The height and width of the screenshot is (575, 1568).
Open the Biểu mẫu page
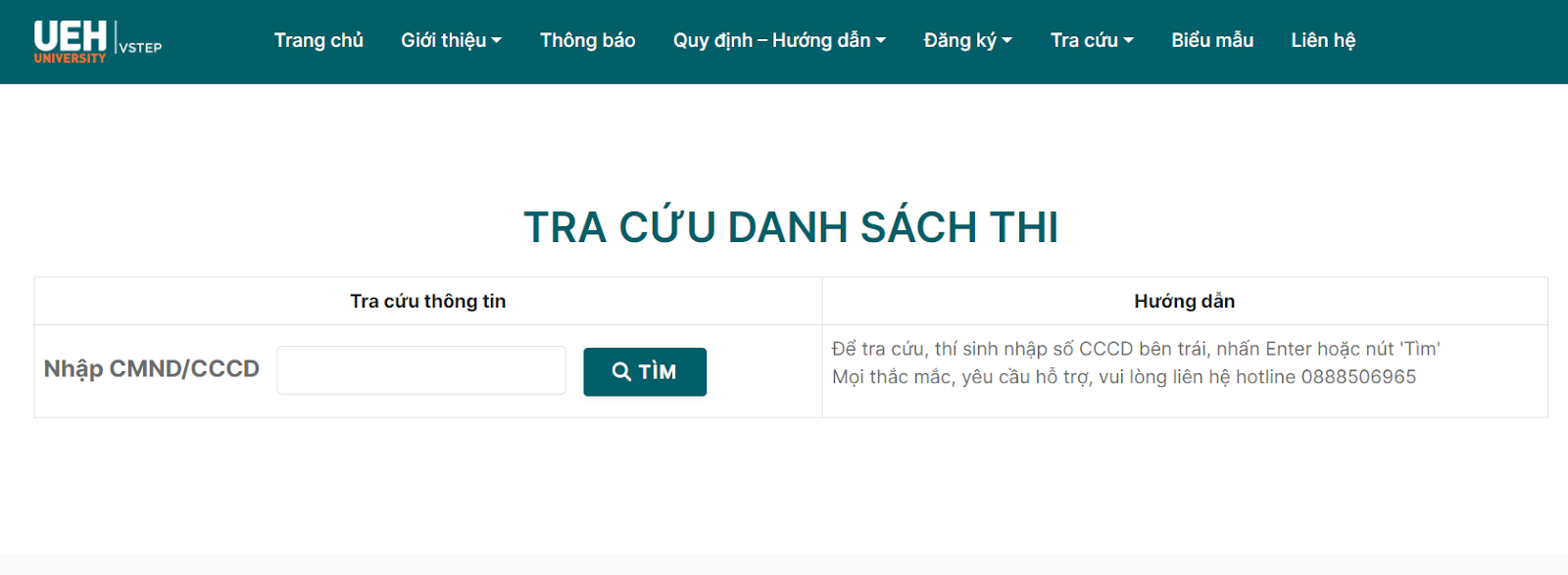[x=1212, y=40]
